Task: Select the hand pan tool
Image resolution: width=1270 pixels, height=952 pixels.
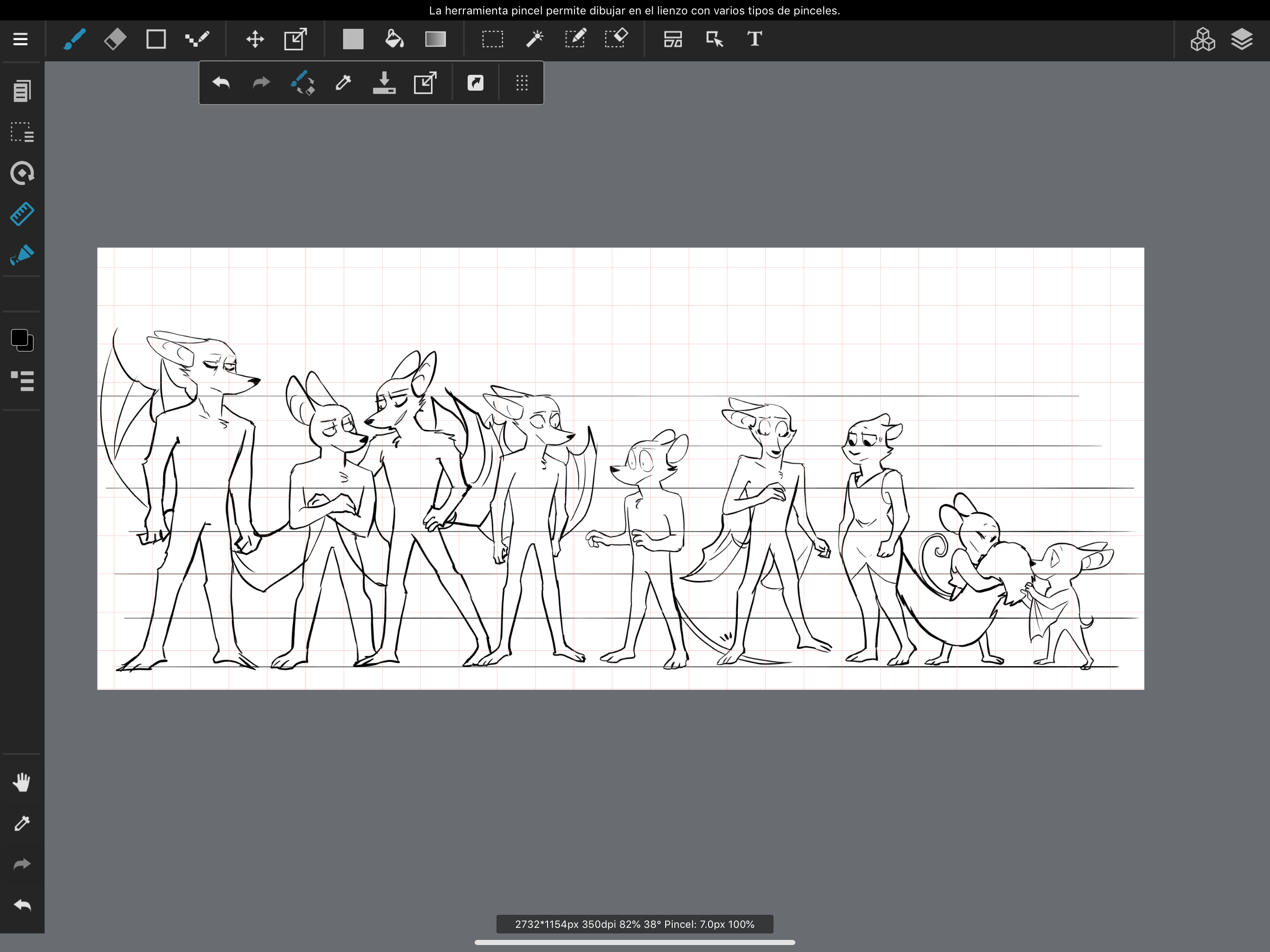Action: [x=22, y=782]
